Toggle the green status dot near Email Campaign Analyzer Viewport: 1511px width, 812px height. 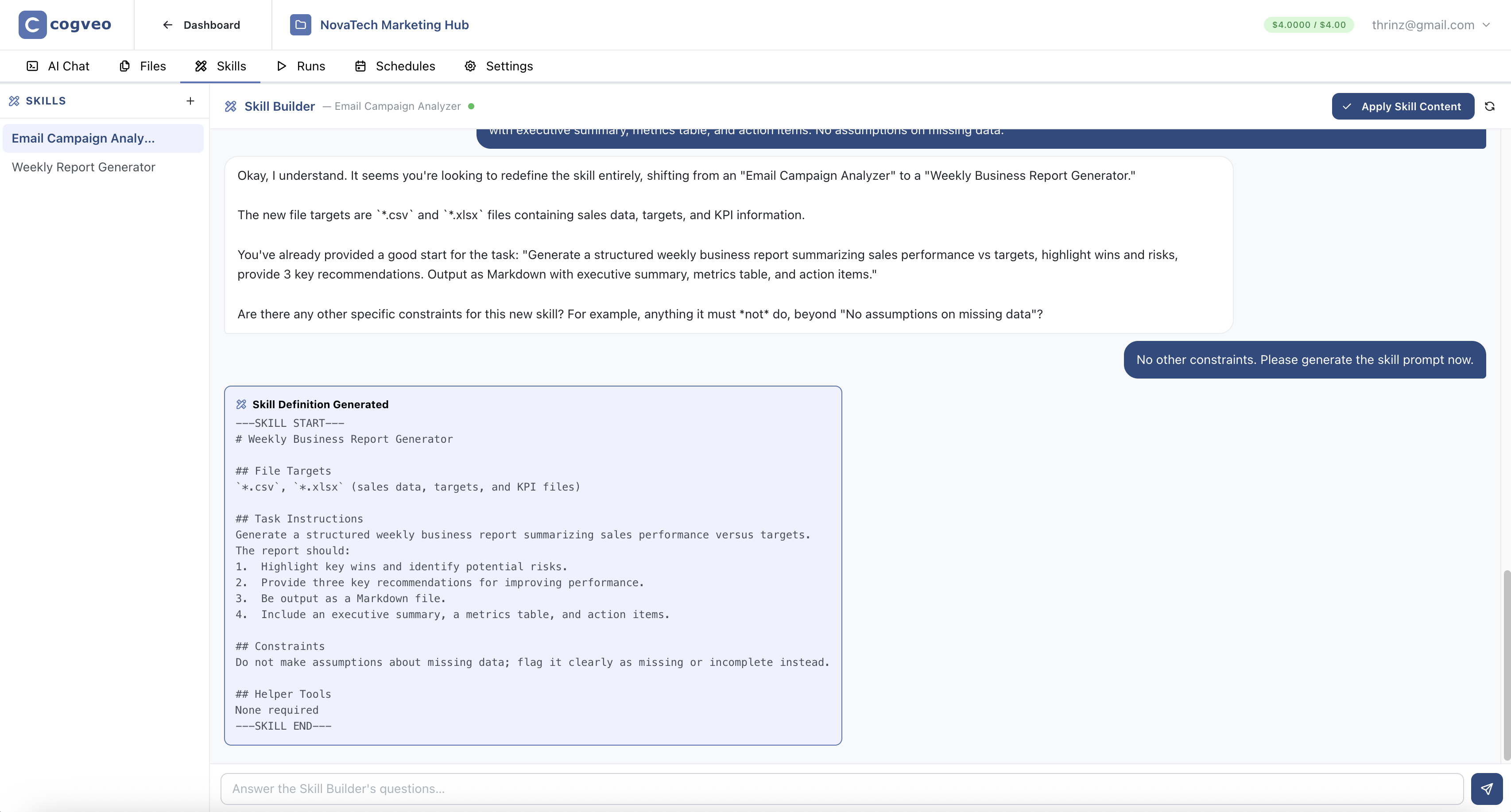click(472, 107)
